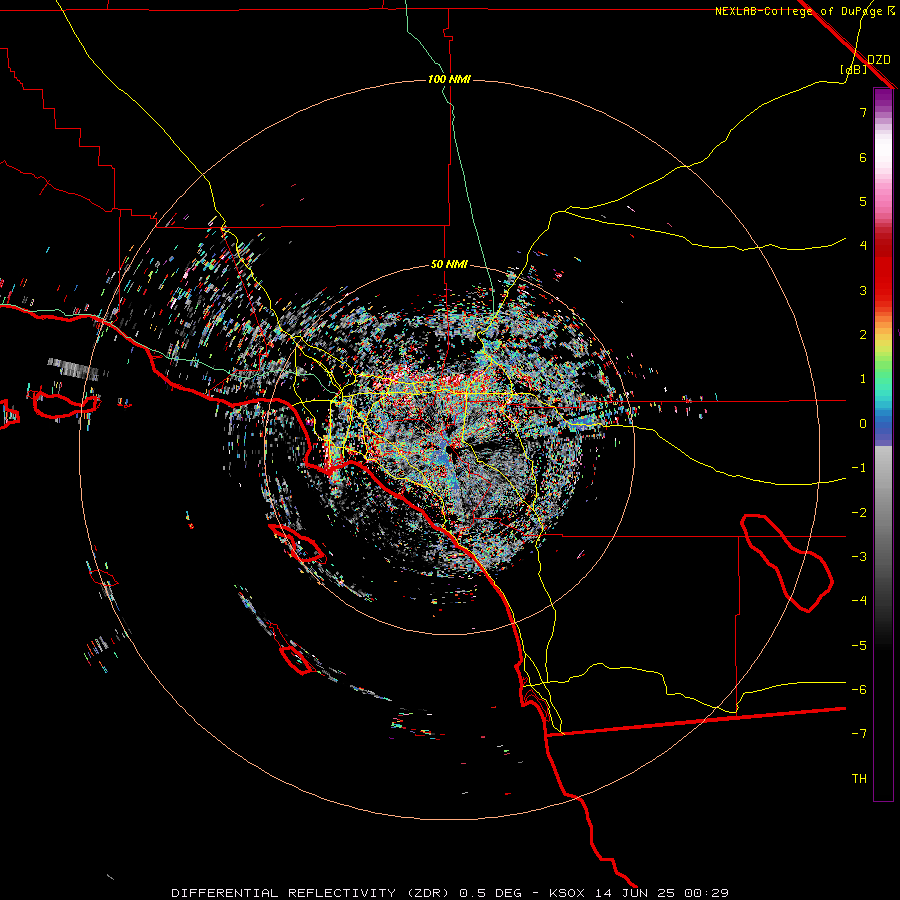Image resolution: width=900 pixels, height=900 pixels.
Task: Select the positive 4 dB scale label
Action: coord(863,246)
